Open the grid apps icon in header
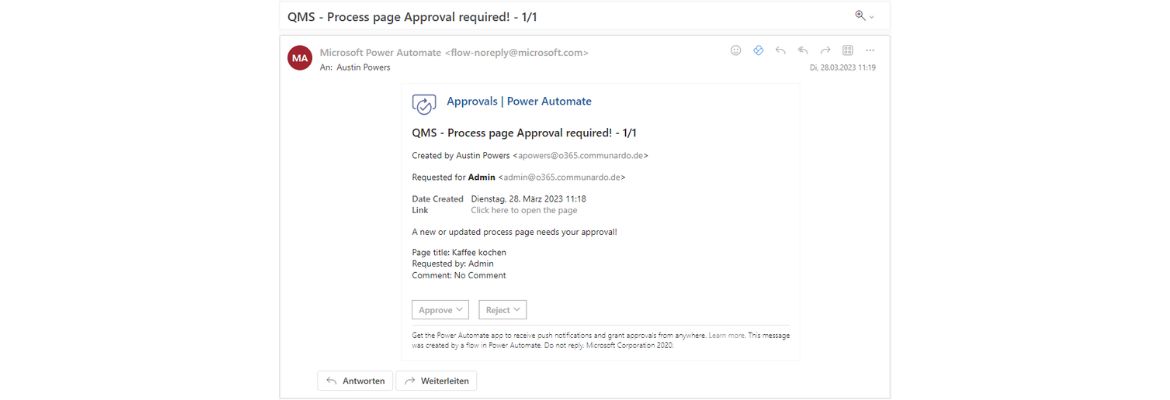 click(x=847, y=50)
